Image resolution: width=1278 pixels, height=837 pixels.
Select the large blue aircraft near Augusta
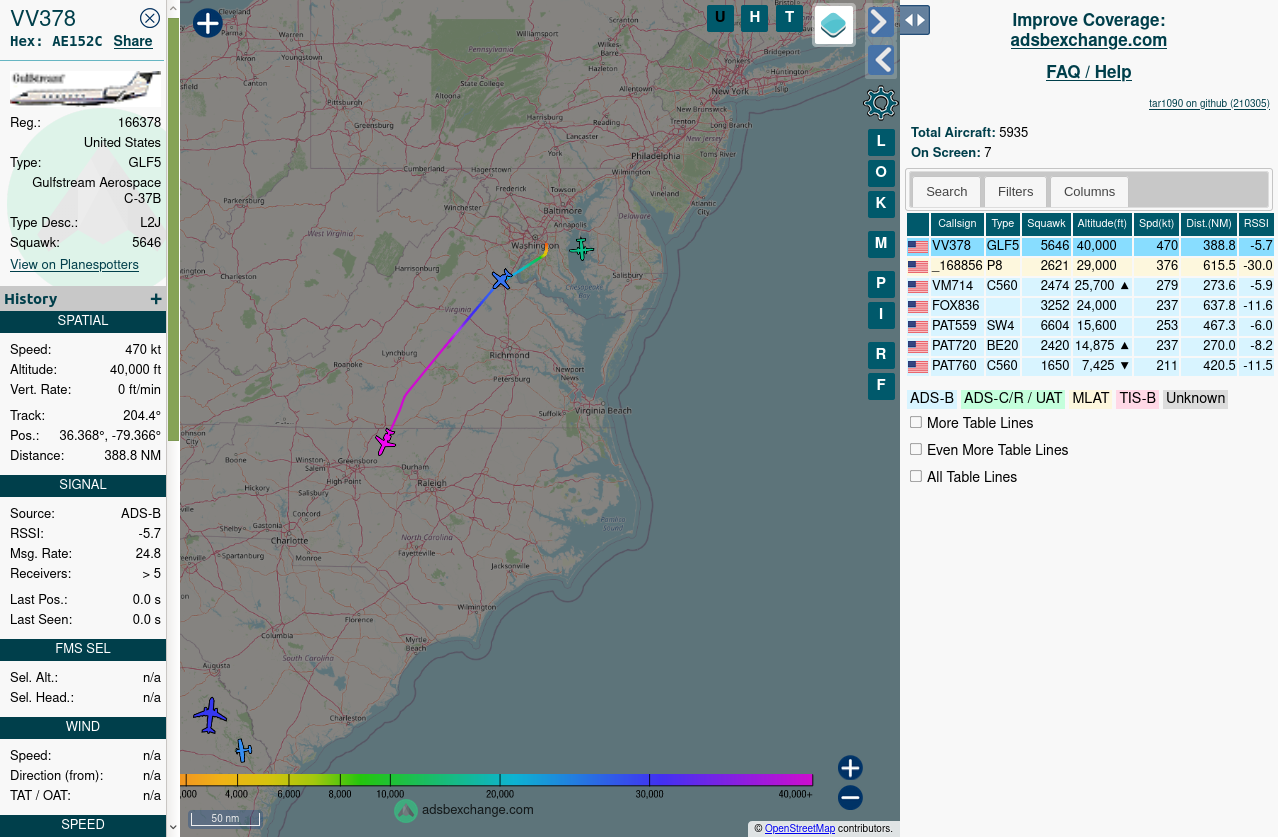coord(210,715)
